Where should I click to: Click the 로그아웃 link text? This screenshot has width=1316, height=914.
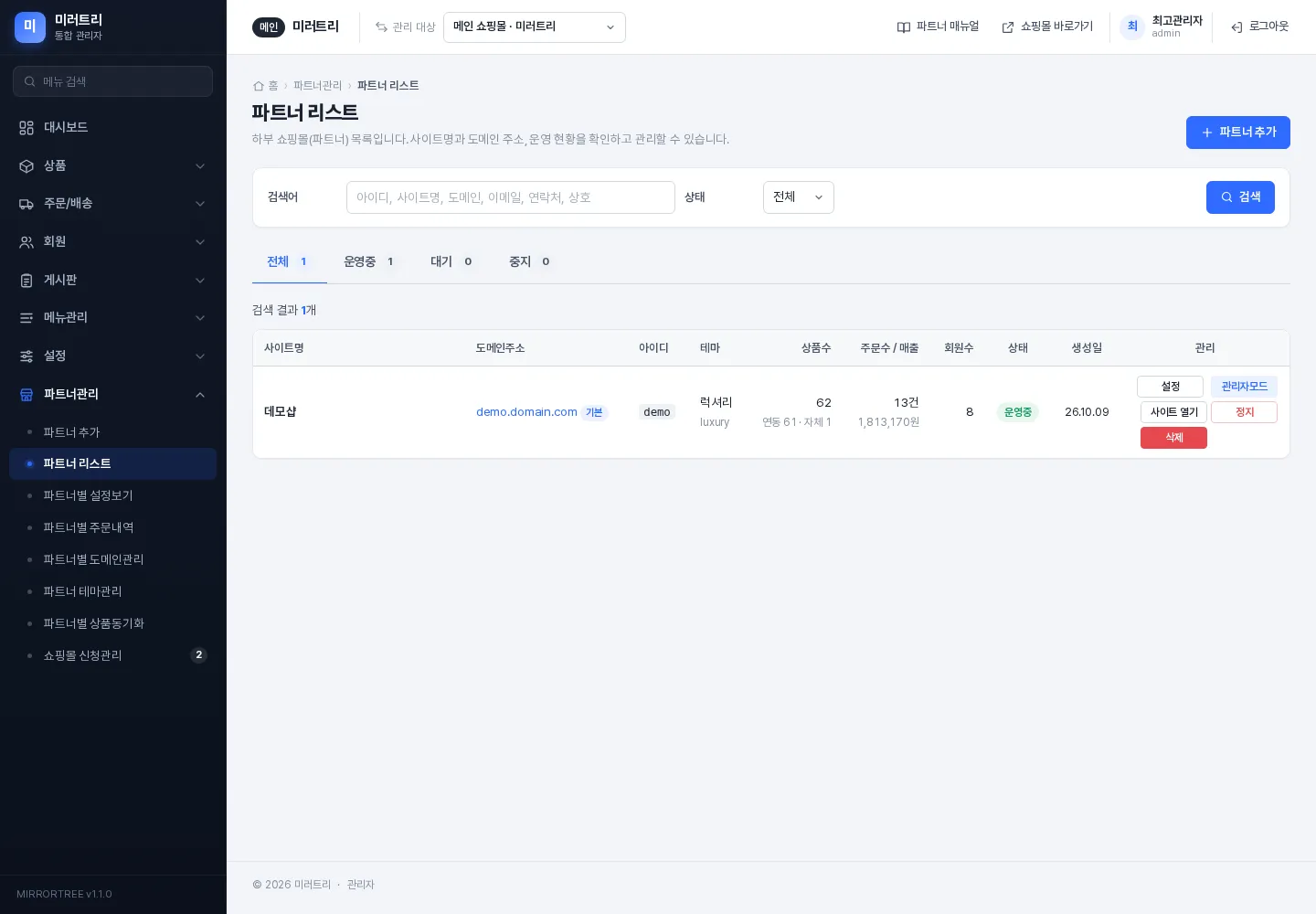(x=1268, y=27)
